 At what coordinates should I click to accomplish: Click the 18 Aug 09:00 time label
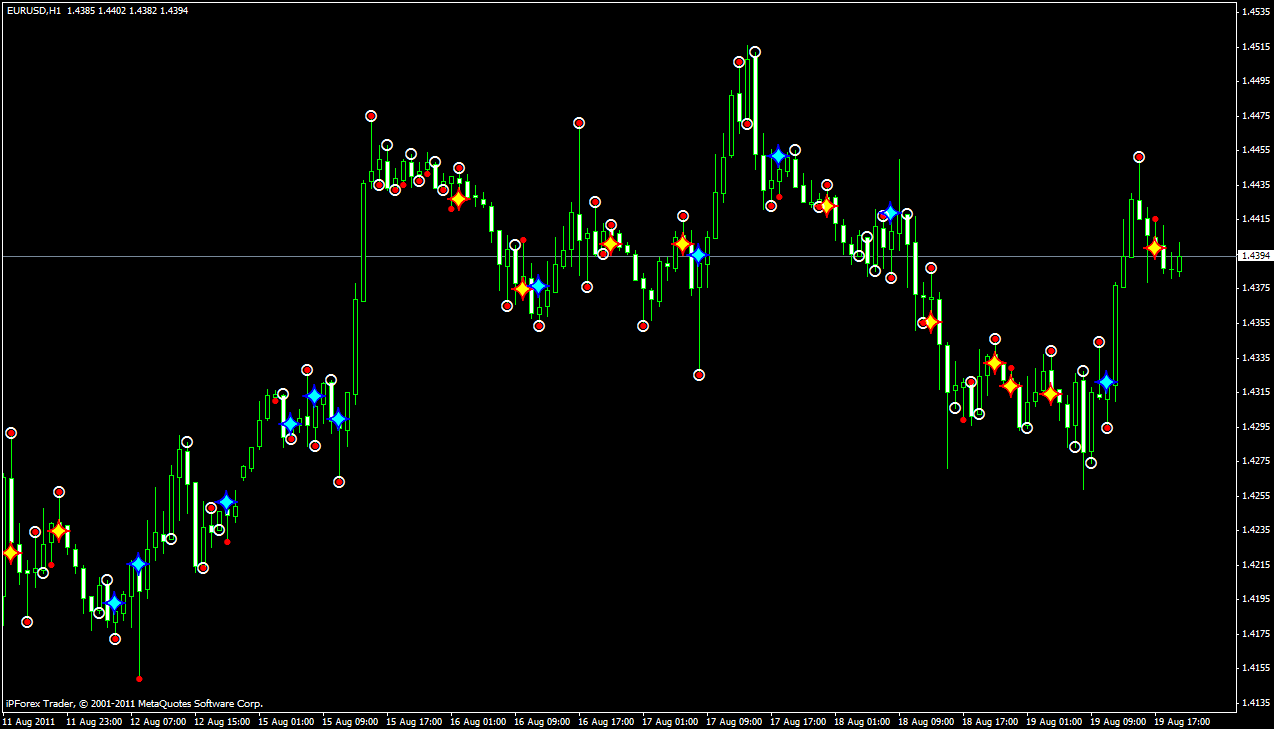pyautogui.click(x=926, y=721)
